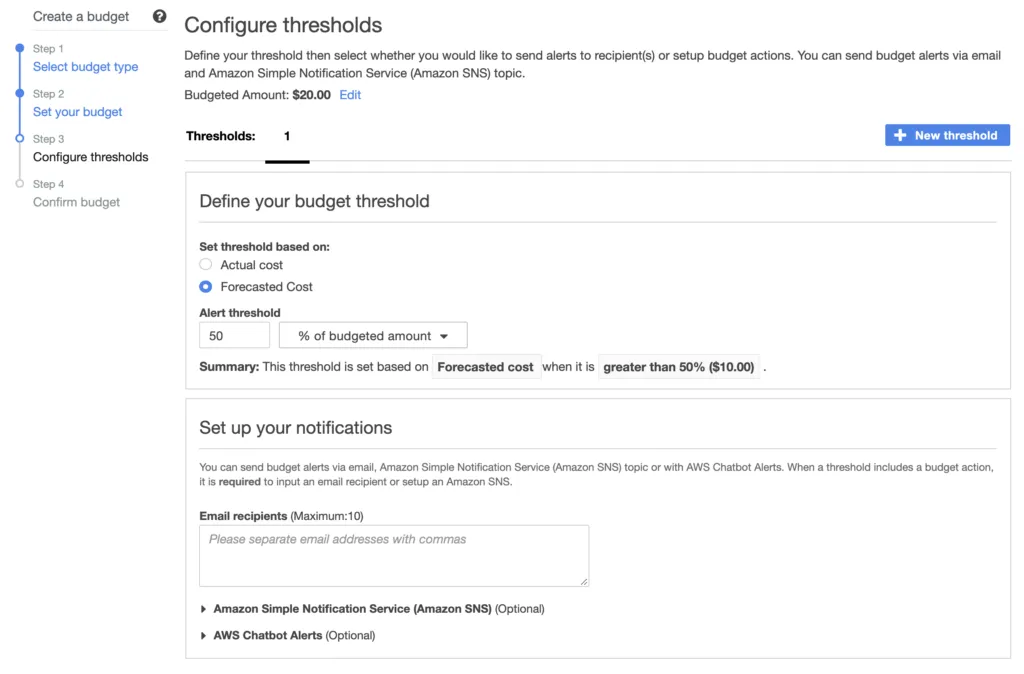The height and width of the screenshot is (674, 1024).
Task: Go to Step 1 Select budget type
Action: click(86, 67)
